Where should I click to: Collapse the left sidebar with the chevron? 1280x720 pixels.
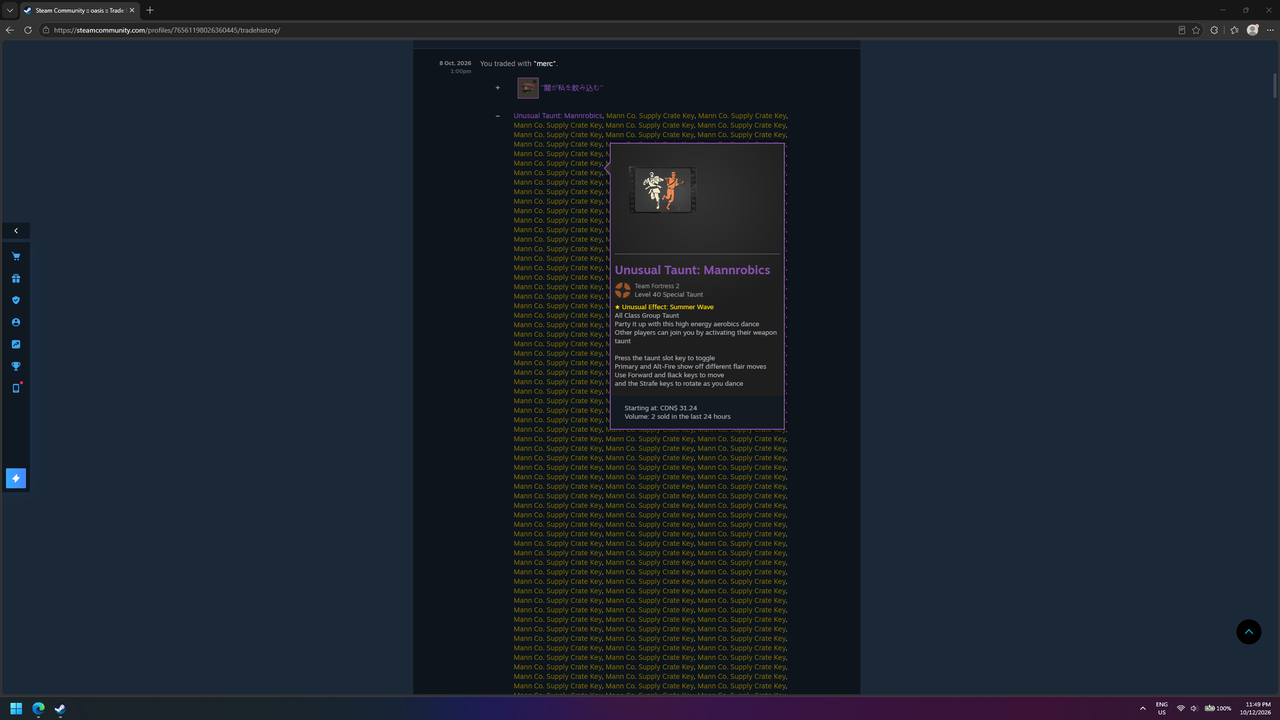coord(16,231)
